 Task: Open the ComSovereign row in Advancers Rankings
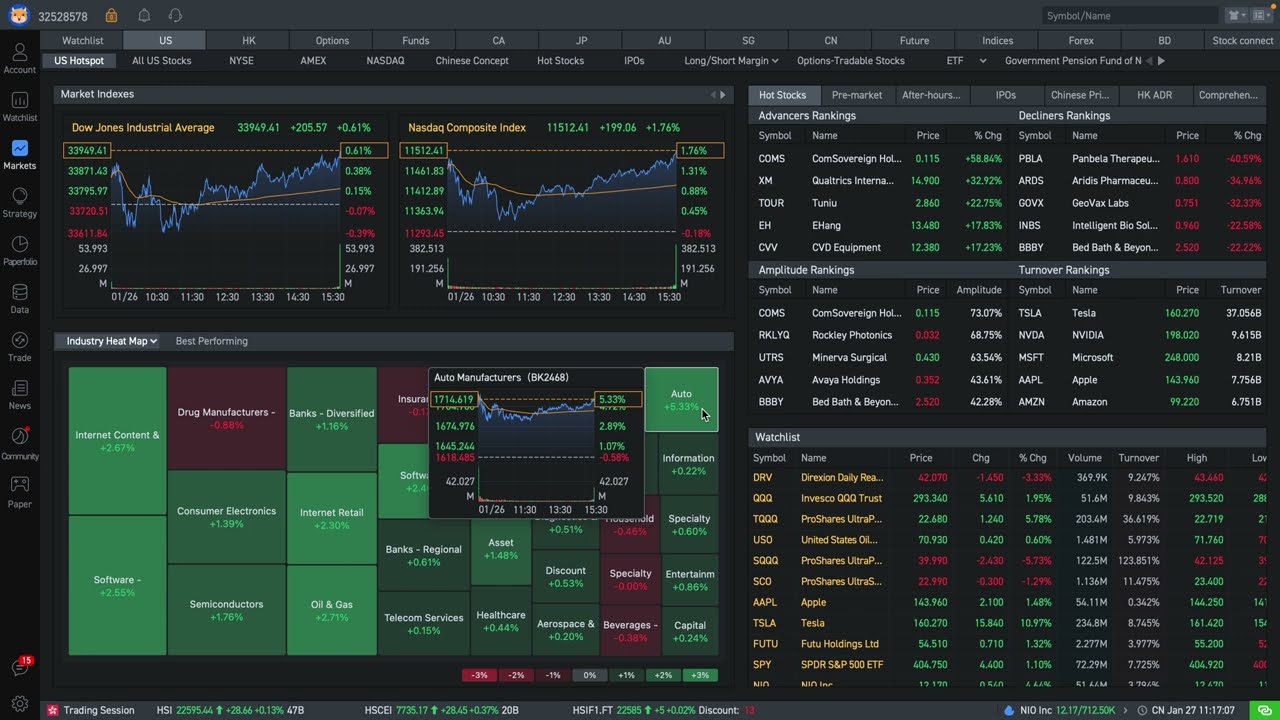tap(877, 159)
